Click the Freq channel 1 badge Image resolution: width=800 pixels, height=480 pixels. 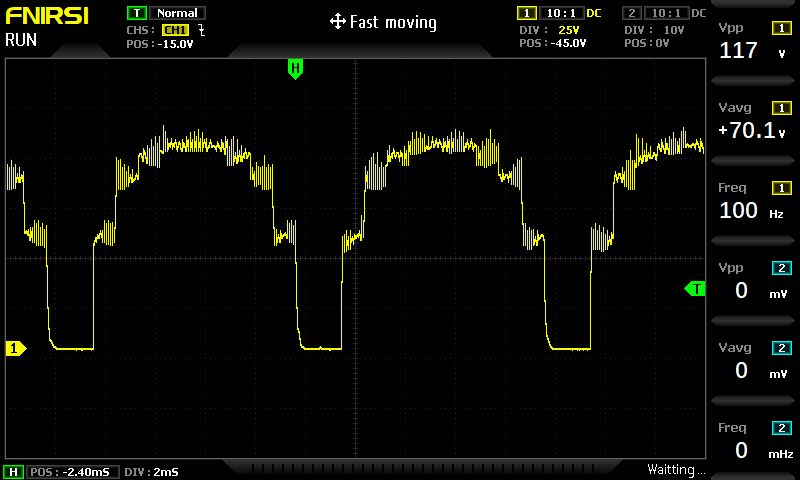pyautogui.click(x=782, y=188)
